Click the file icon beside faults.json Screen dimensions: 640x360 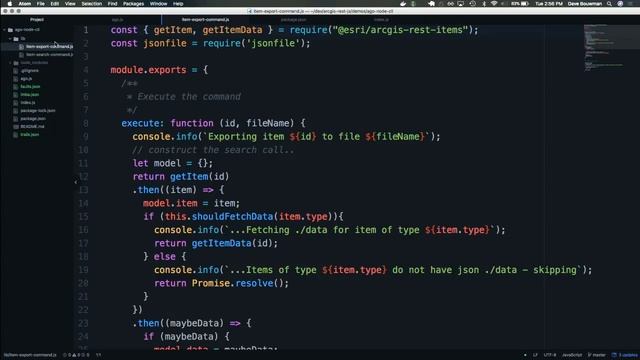click(16, 87)
